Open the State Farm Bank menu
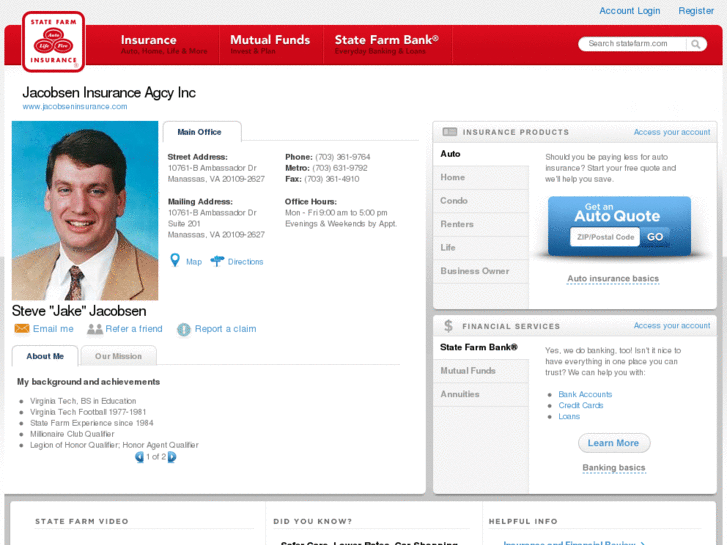 pyautogui.click(x=387, y=45)
